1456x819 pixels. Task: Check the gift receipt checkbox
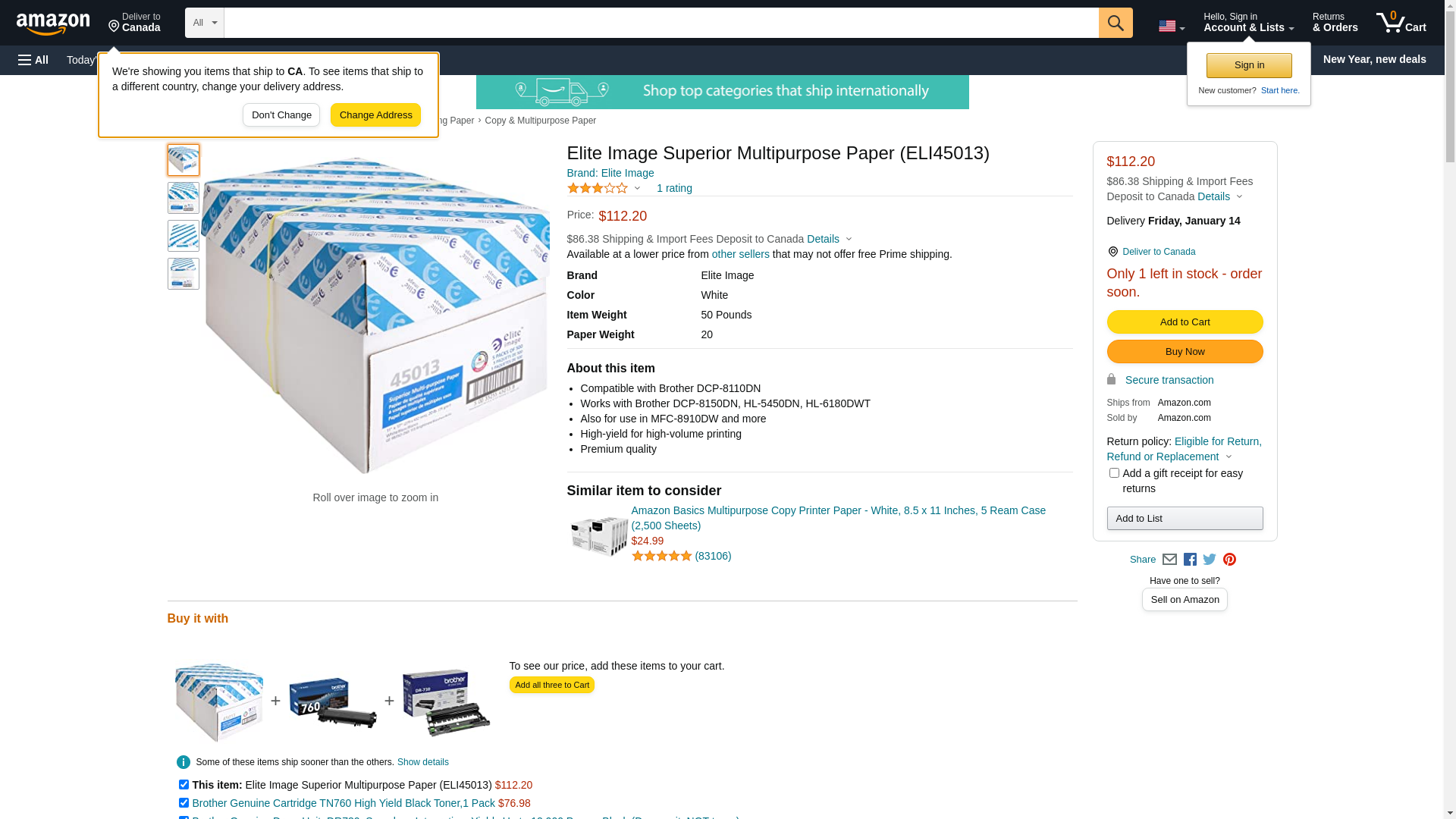tap(1114, 473)
